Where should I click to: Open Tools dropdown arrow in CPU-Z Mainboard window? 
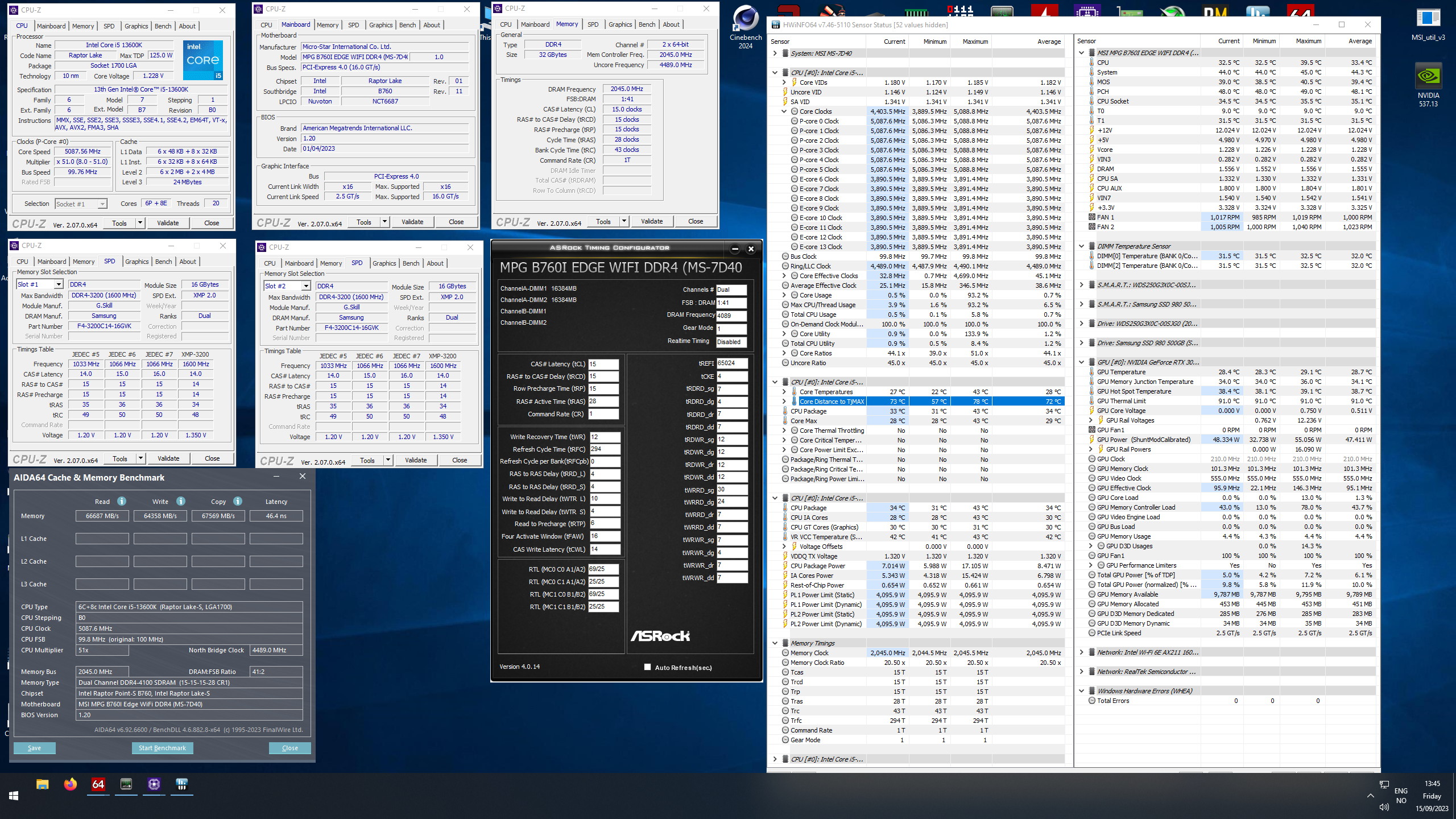click(385, 222)
